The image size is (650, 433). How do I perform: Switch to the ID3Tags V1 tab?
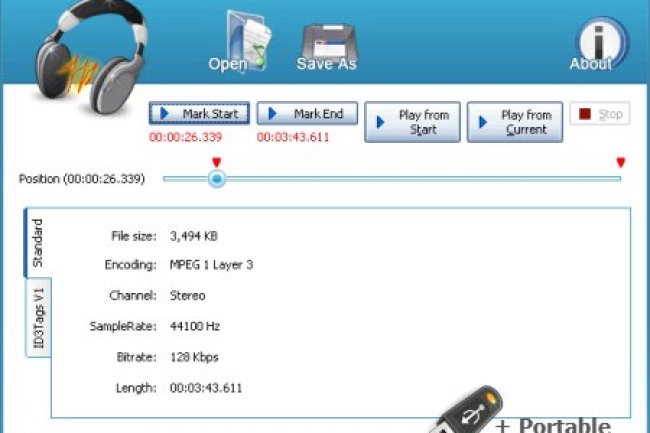pos(38,317)
